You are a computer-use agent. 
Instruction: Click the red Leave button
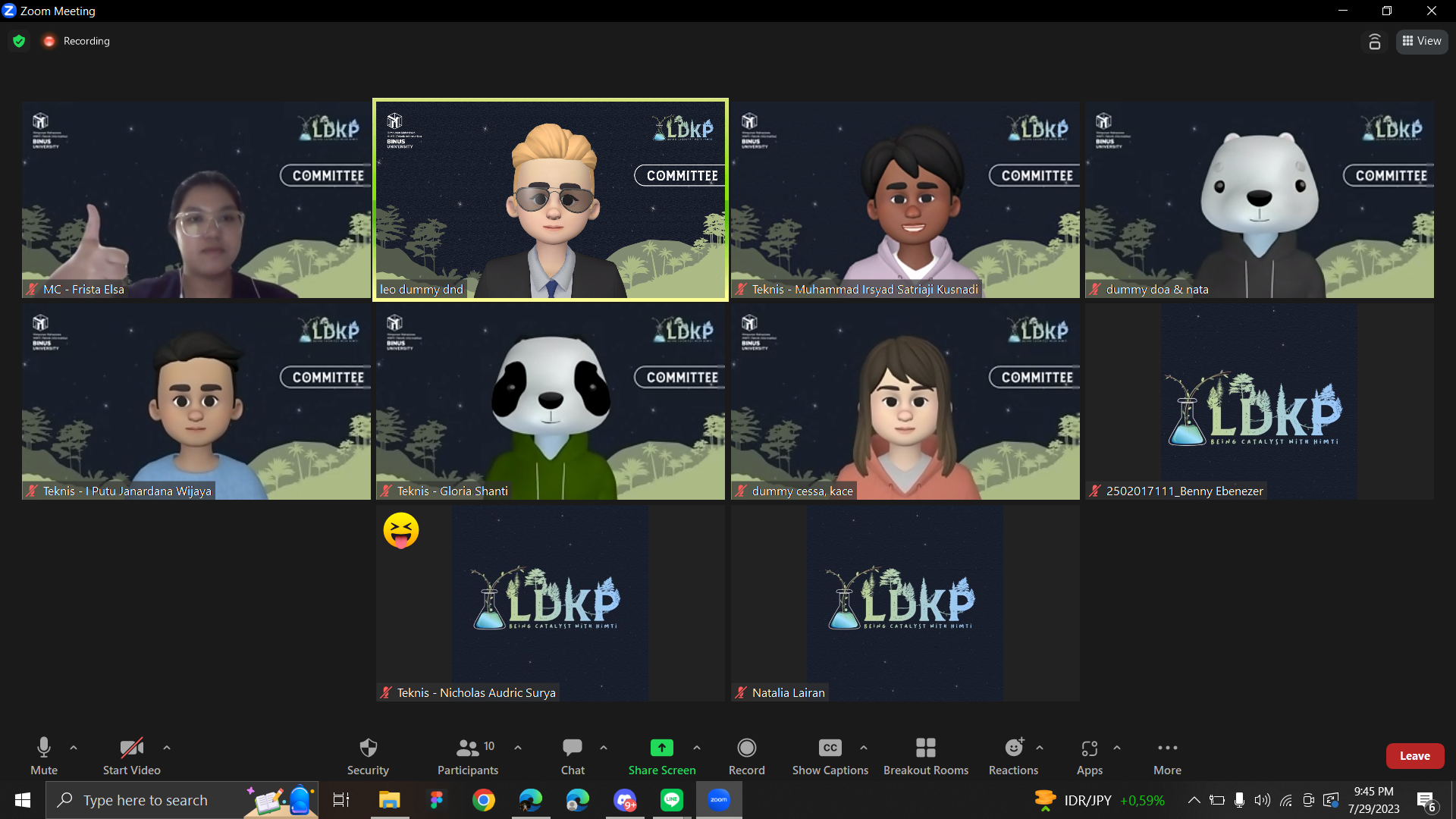pyautogui.click(x=1414, y=756)
